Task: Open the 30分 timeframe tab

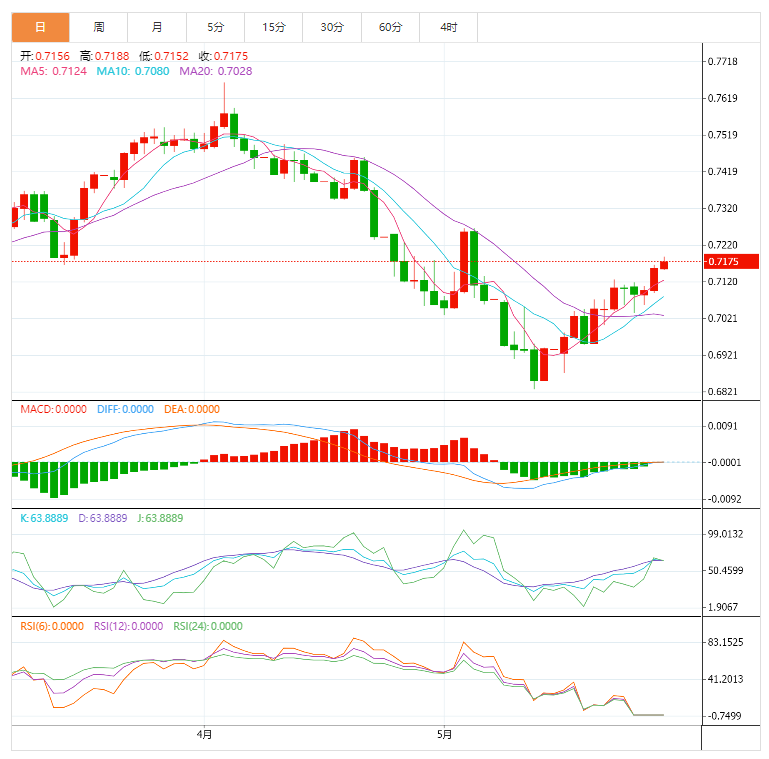Action: [332, 27]
